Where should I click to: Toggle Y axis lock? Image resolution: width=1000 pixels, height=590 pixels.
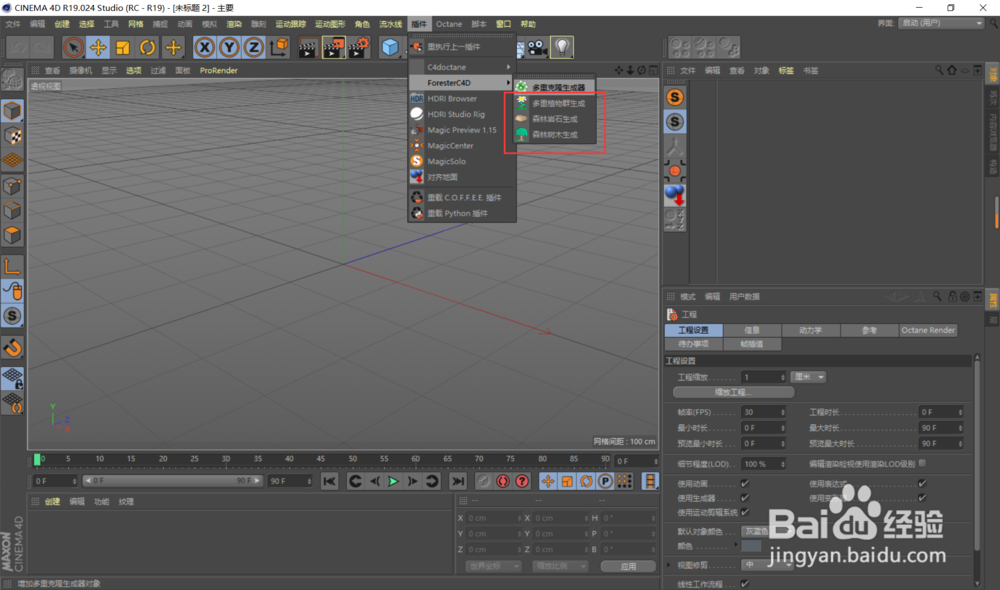[229, 47]
